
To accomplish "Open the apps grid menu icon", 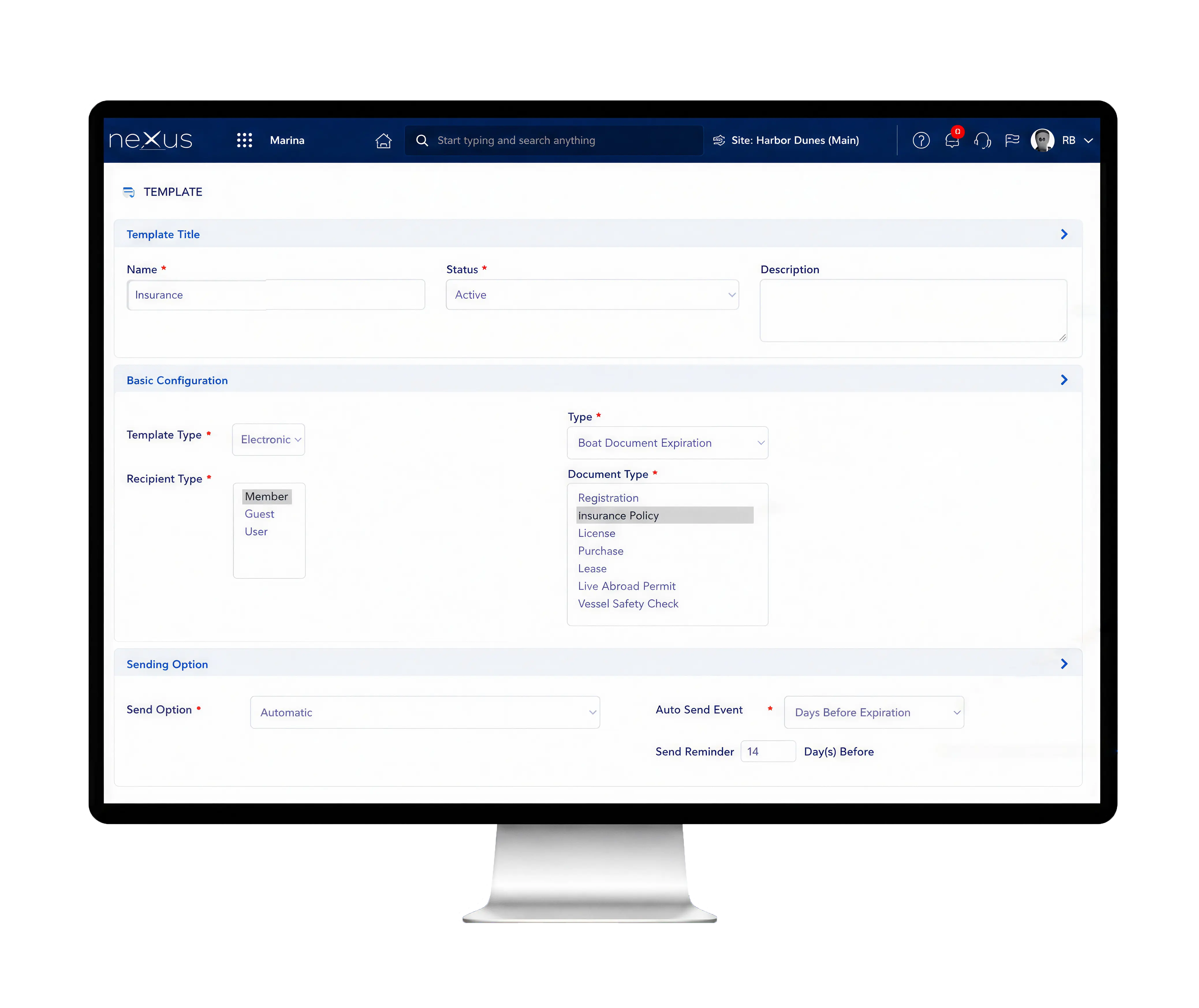I will point(244,140).
